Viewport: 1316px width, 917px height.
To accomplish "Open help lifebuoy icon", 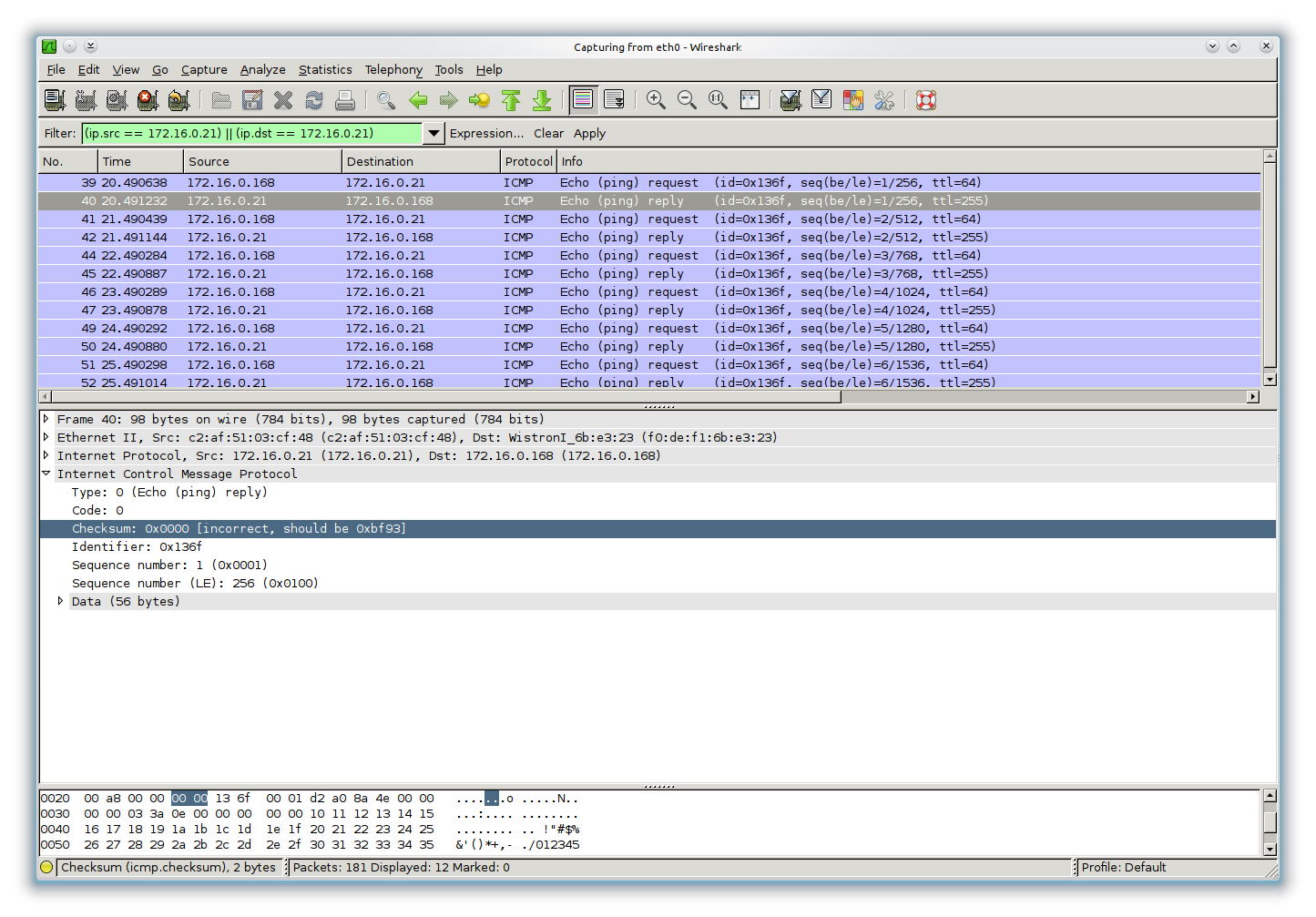I will pos(926,100).
